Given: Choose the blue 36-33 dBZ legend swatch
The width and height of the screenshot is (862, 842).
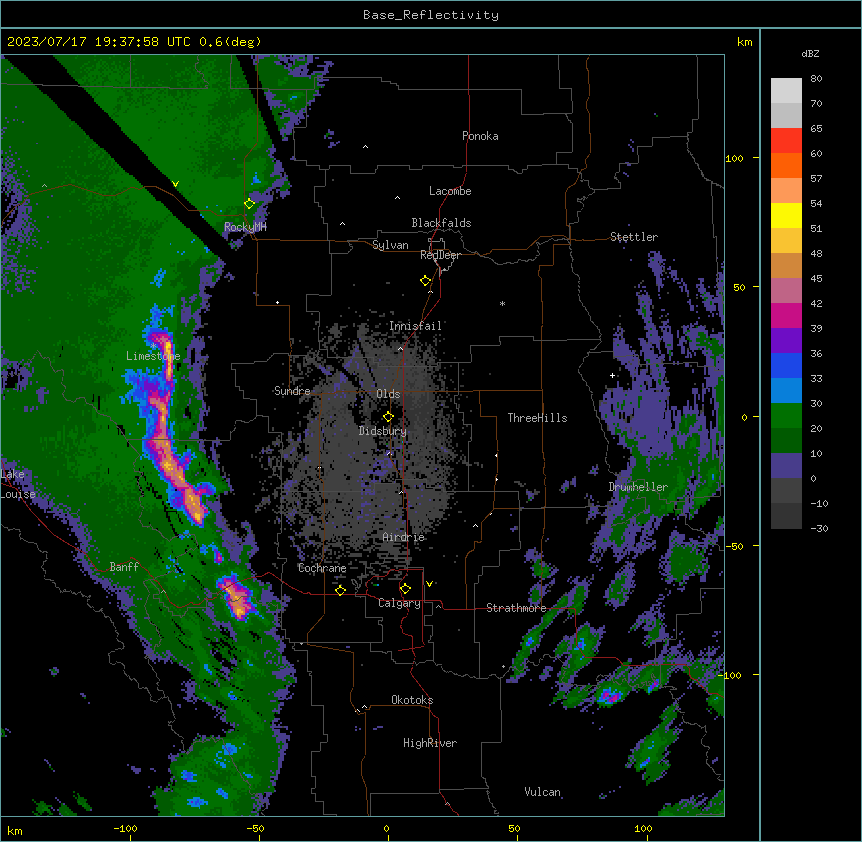Looking at the screenshot, I should point(786,365).
